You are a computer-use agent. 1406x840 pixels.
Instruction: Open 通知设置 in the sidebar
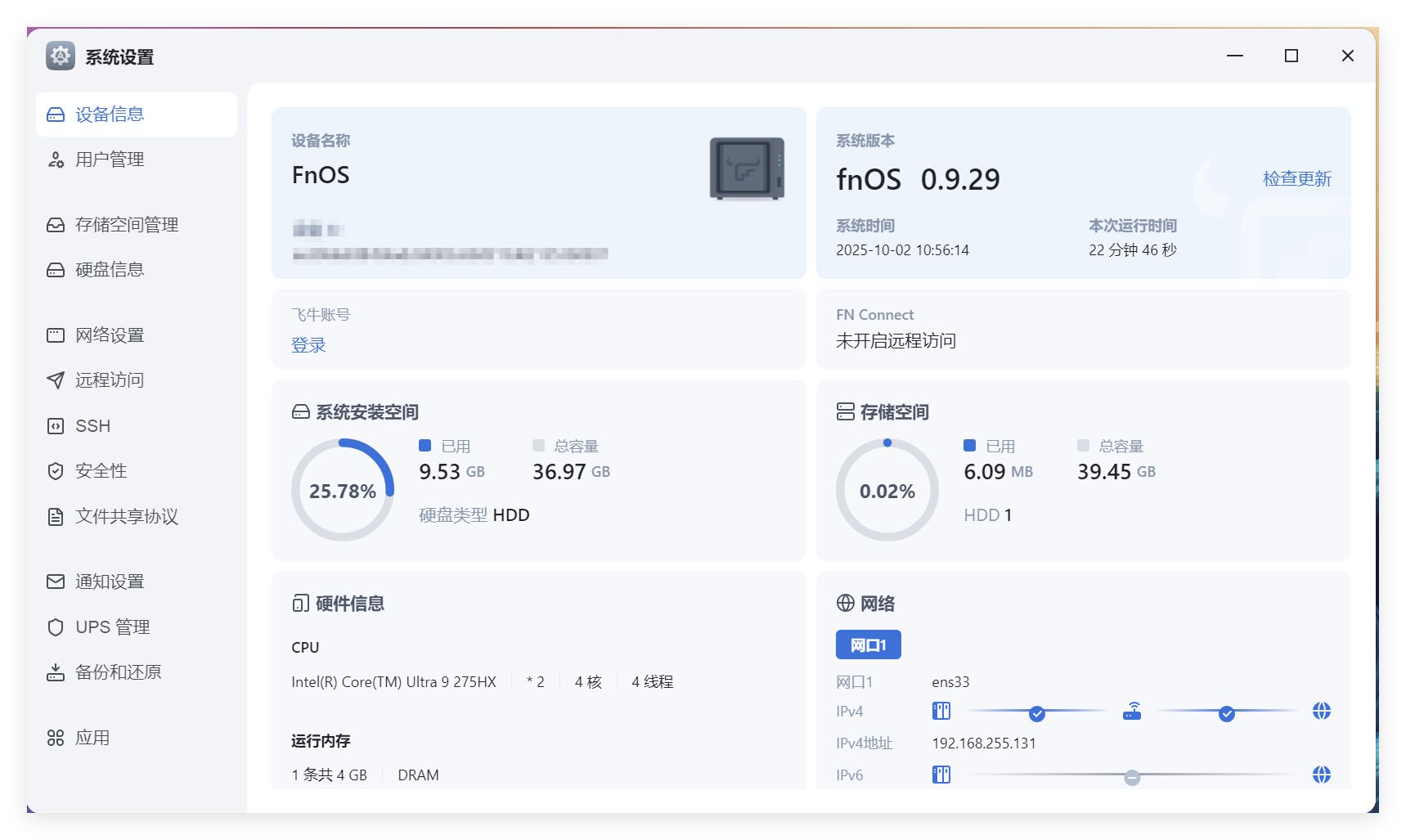pyautogui.click(x=137, y=582)
